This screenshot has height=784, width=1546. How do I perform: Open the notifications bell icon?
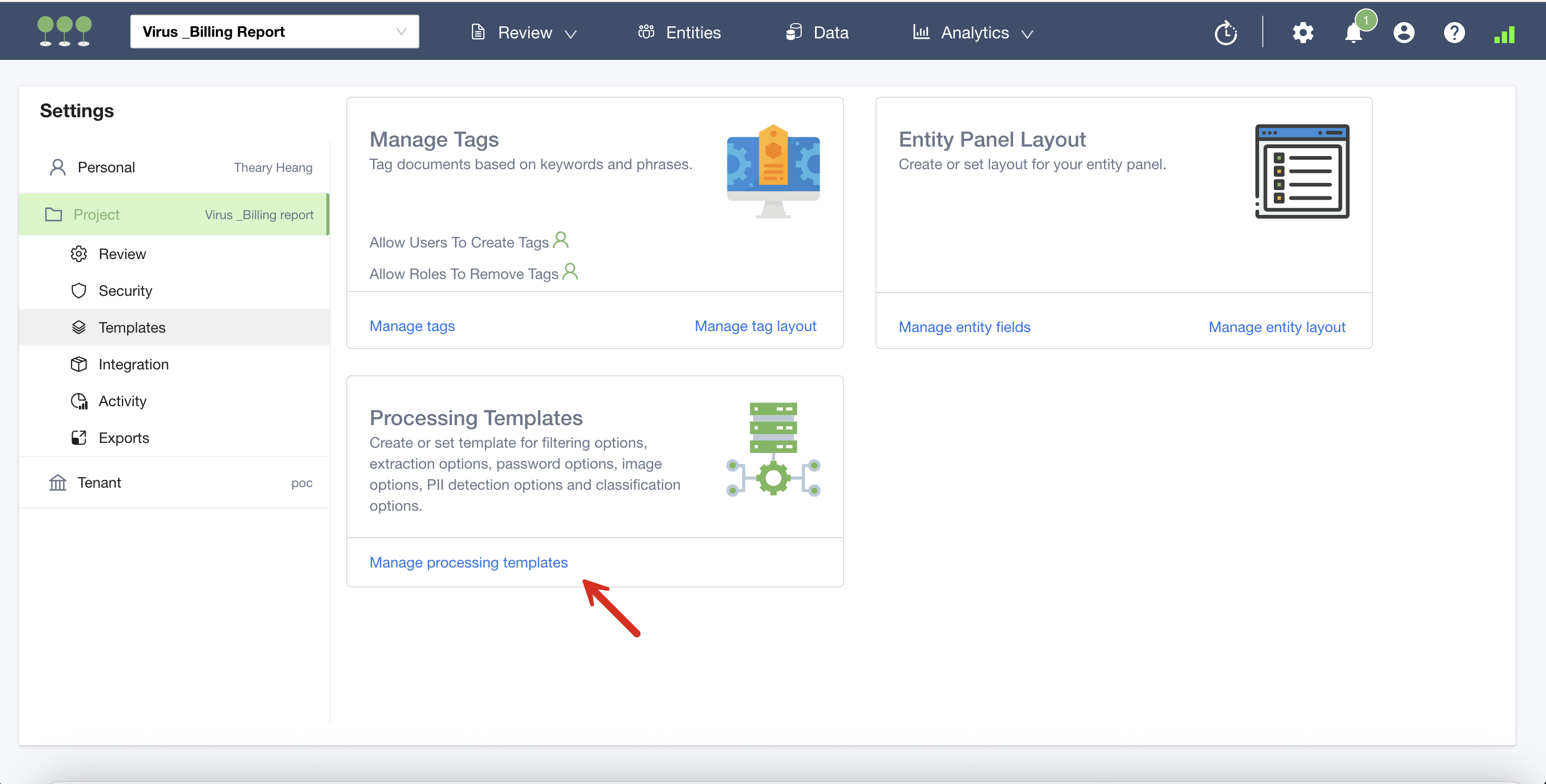[x=1353, y=33]
